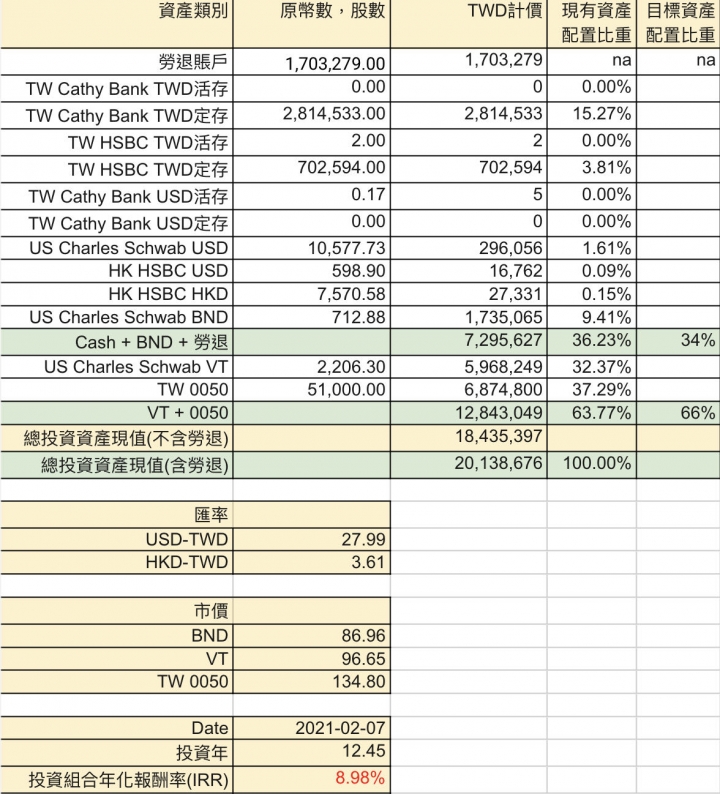Click the 18,435,397 total cell
The width and height of the screenshot is (720, 794).
(x=469, y=438)
